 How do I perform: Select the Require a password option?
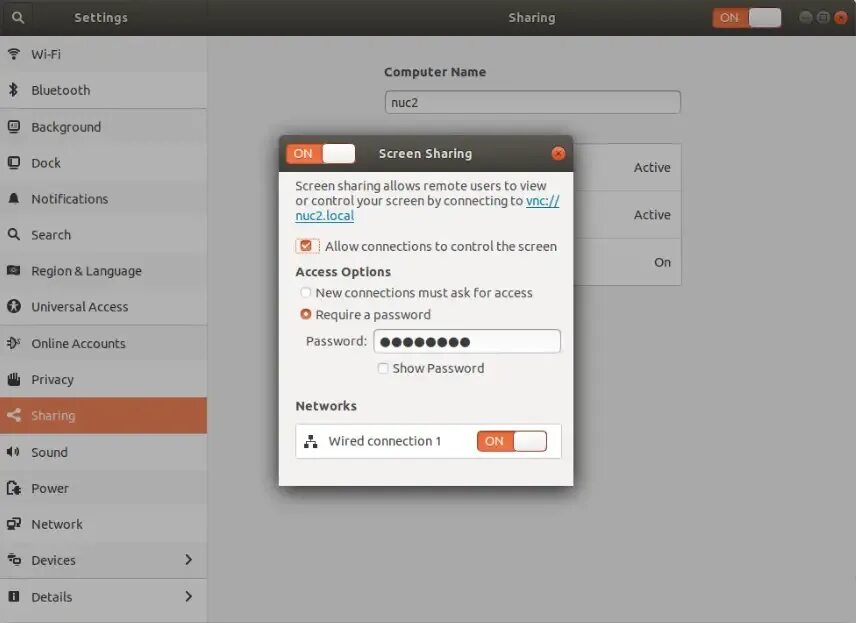tap(306, 315)
